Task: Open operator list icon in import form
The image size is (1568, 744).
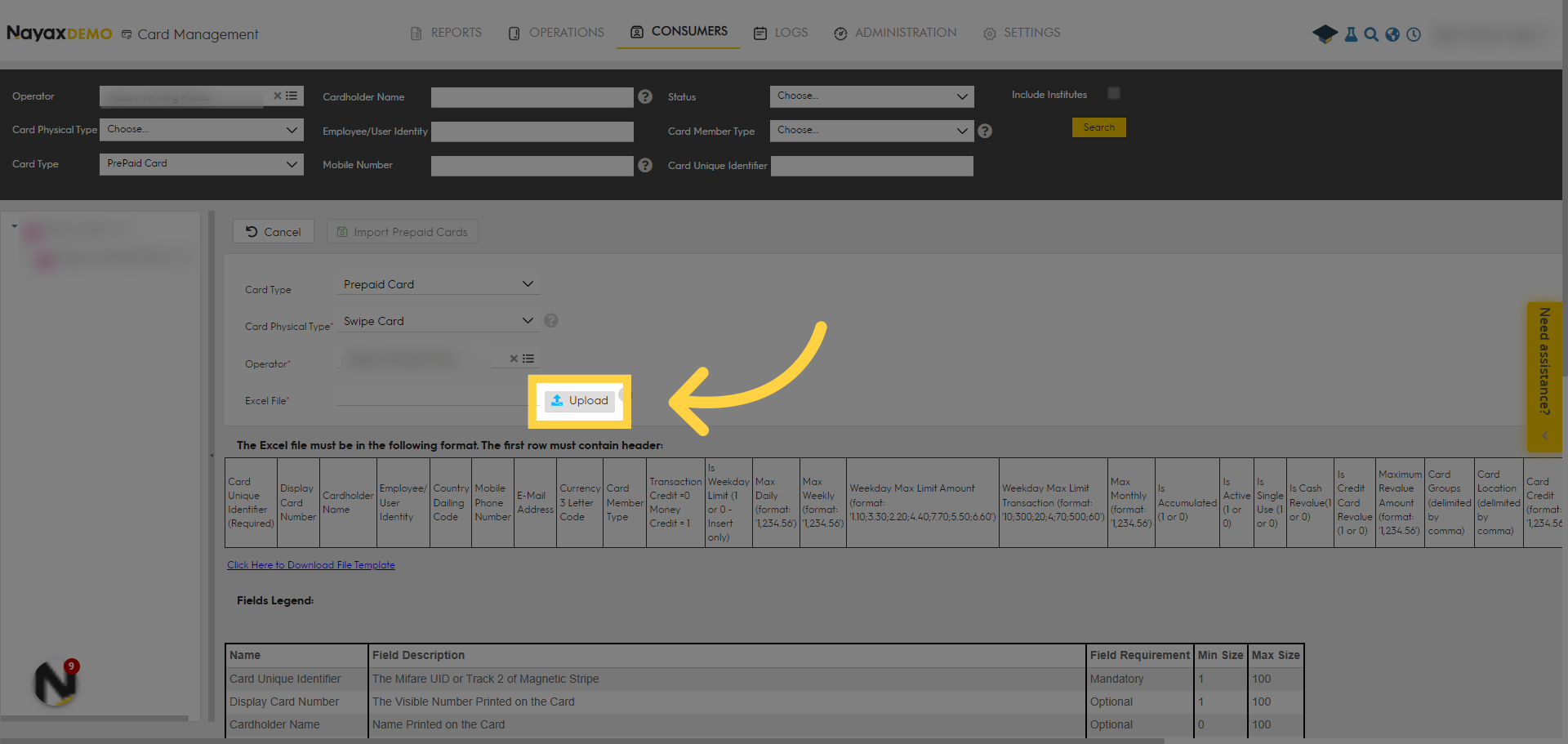Action: (x=528, y=359)
